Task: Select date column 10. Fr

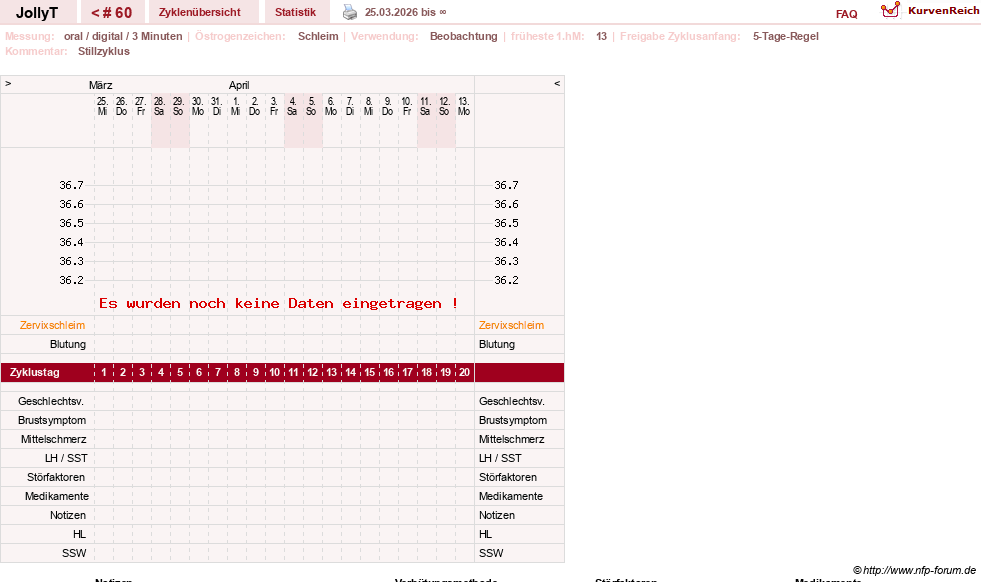Action: point(407,106)
